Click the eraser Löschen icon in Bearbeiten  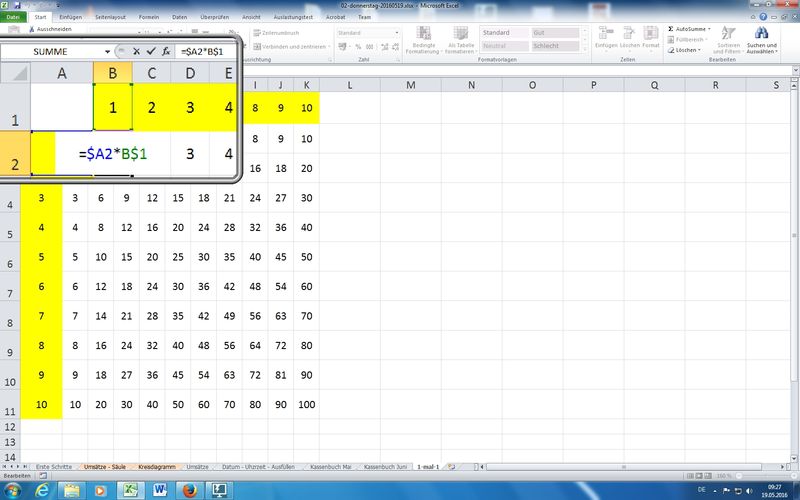[671, 51]
